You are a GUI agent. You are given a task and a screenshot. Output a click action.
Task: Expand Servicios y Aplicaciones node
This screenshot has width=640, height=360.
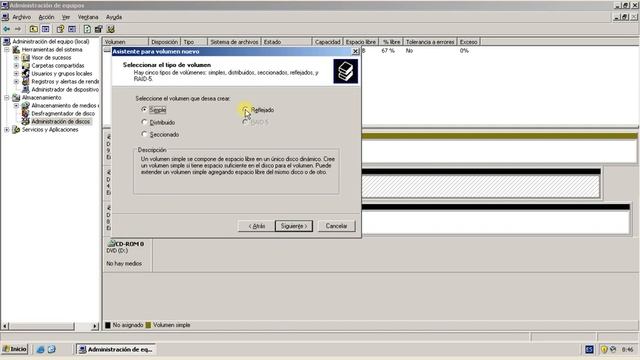[x=7, y=129]
